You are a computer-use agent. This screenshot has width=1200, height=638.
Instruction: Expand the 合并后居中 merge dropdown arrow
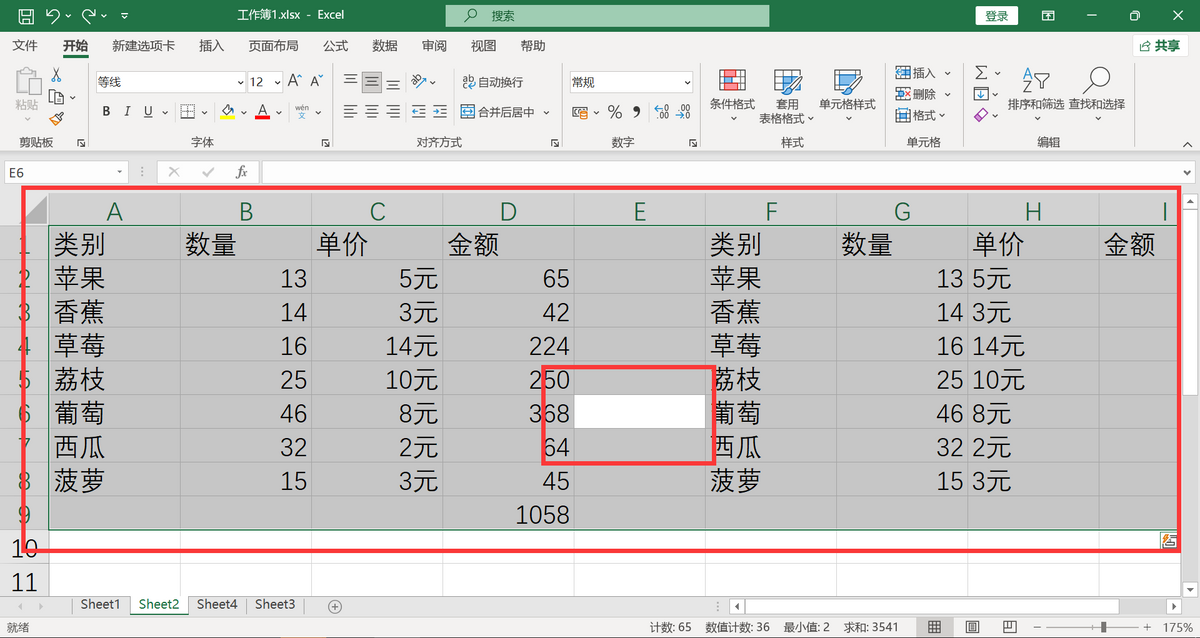[x=547, y=112]
